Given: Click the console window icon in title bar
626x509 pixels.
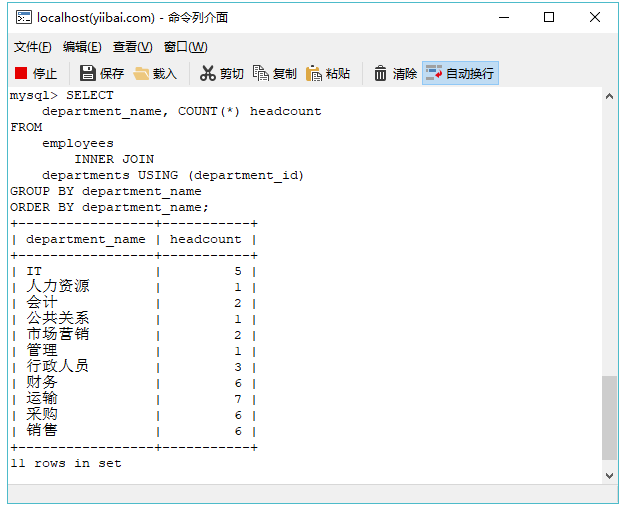Looking at the screenshot, I should point(24,17).
